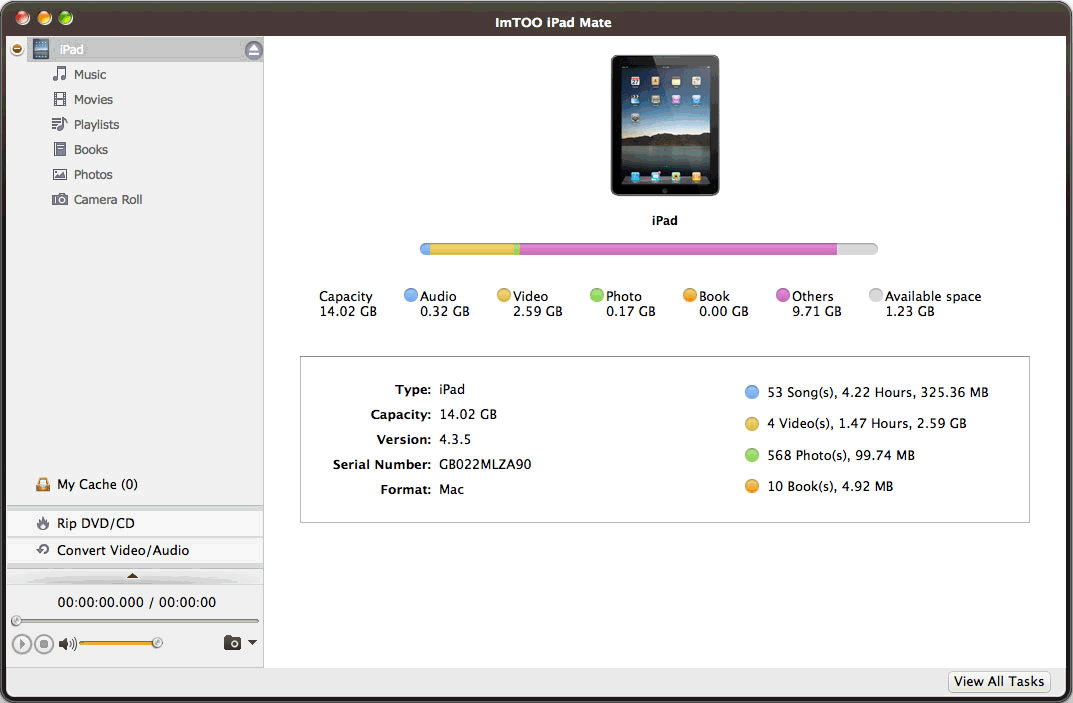Open My Cache folder icon
Screen dimensions: 1073x703
[43, 485]
